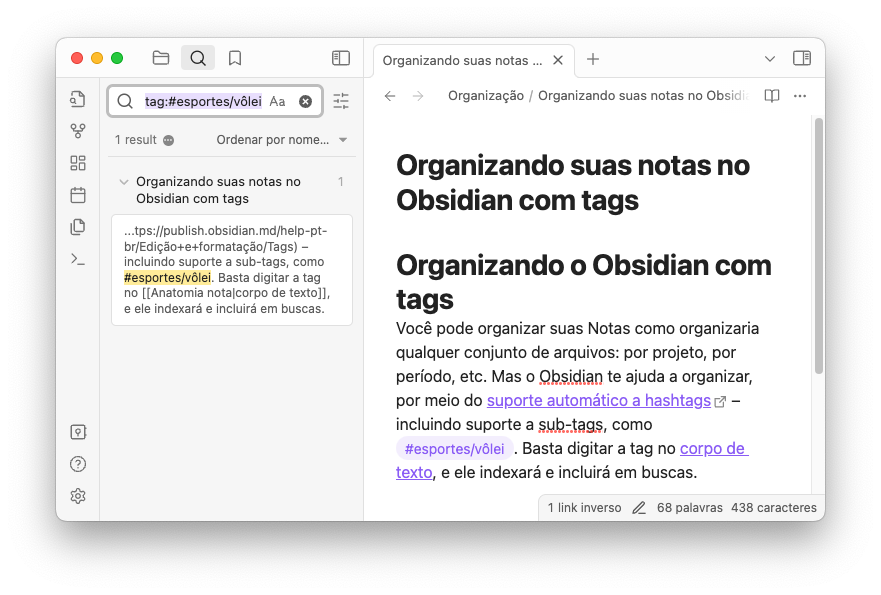Switch to the Files icon in the sidebar
The width and height of the screenshot is (881, 595).
coord(161,58)
